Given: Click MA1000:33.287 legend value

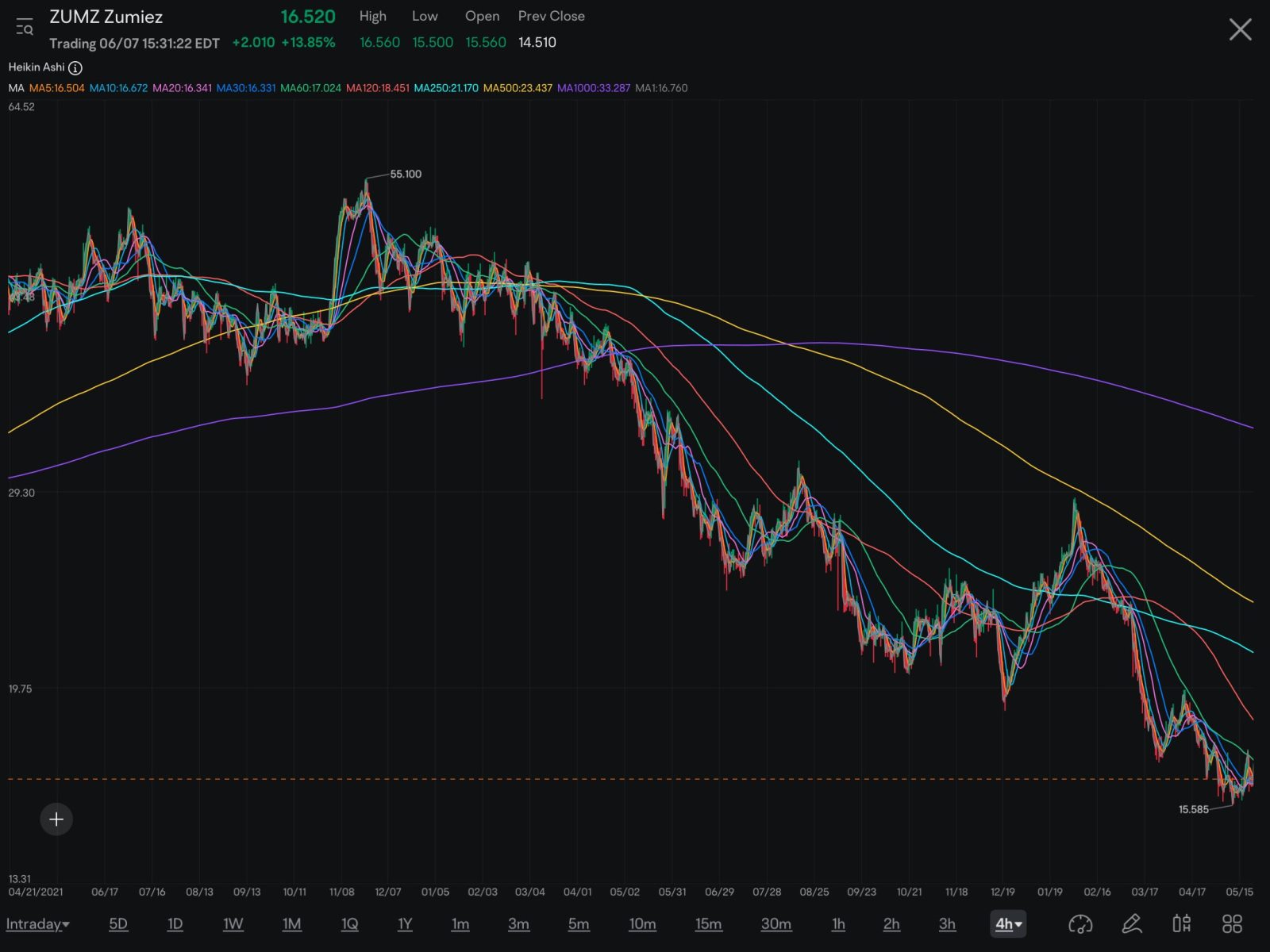Looking at the screenshot, I should pyautogui.click(x=594, y=88).
